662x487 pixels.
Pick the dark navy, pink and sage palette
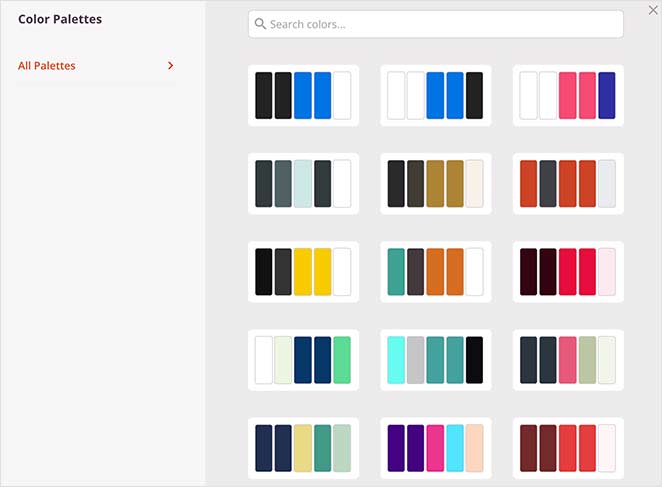(x=567, y=360)
